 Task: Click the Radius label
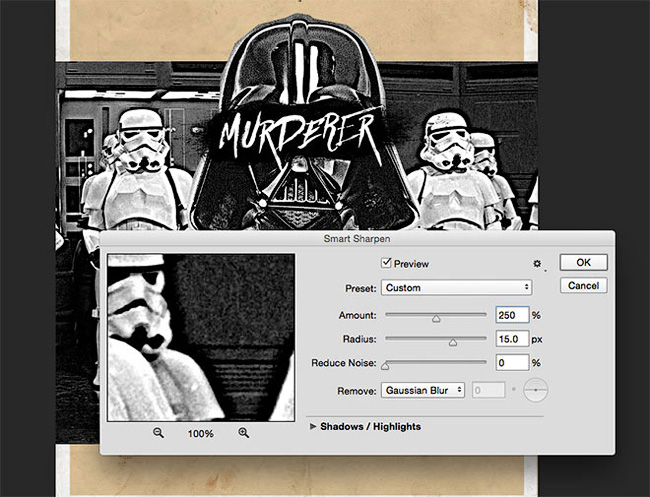(359, 339)
